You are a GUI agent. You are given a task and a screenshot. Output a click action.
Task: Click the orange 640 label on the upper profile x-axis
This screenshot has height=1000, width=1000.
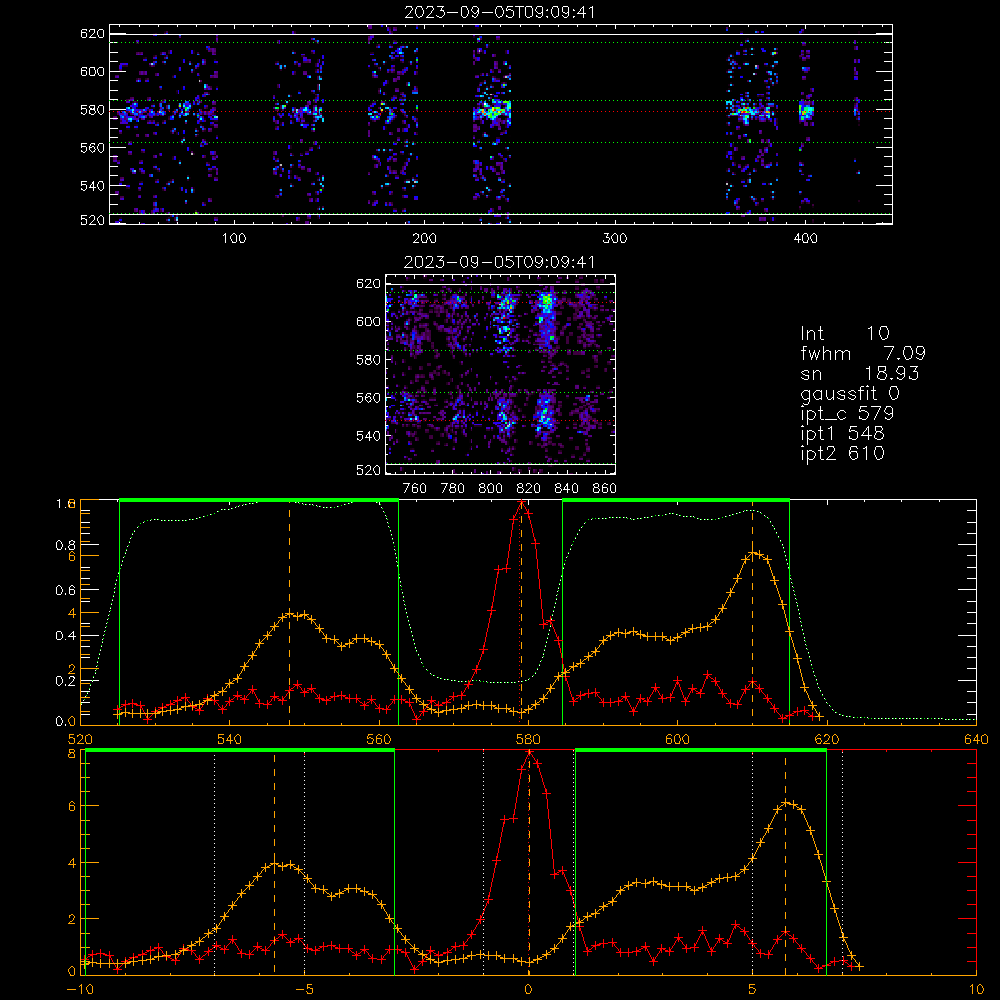pos(976,739)
